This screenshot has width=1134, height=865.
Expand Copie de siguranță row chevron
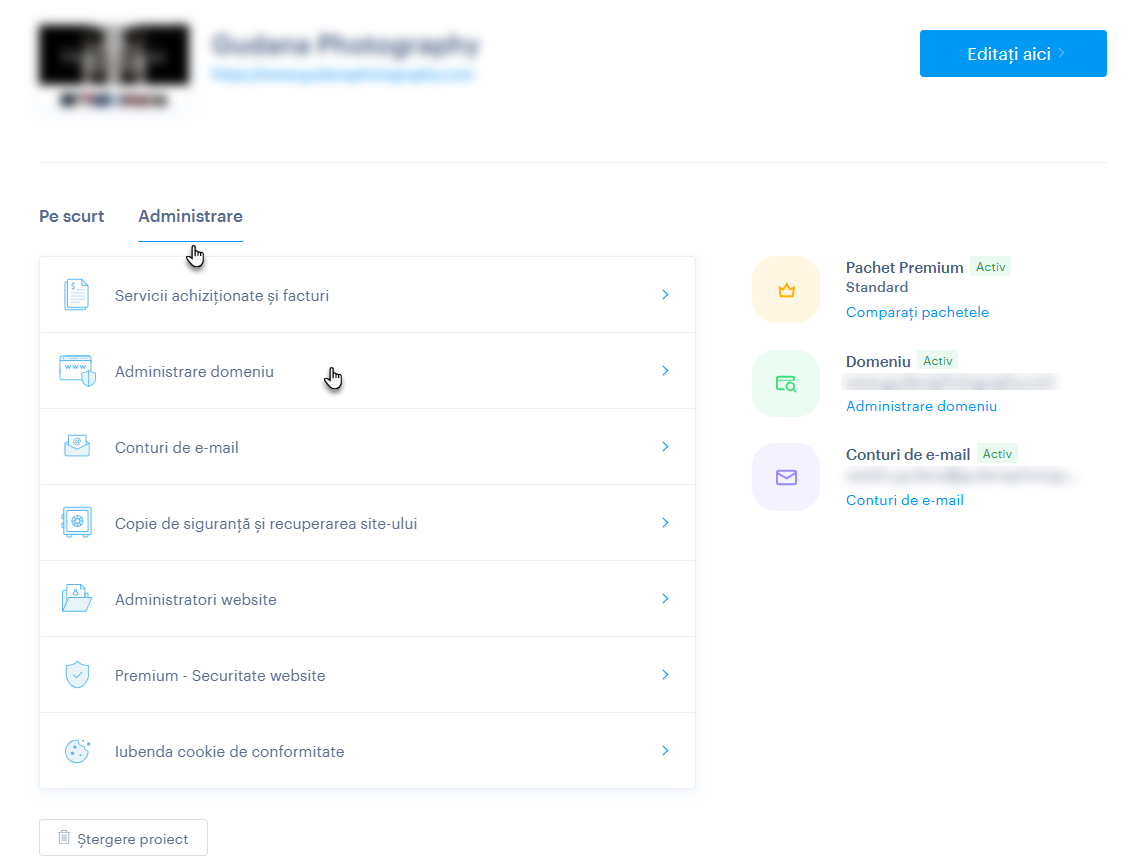pos(665,522)
